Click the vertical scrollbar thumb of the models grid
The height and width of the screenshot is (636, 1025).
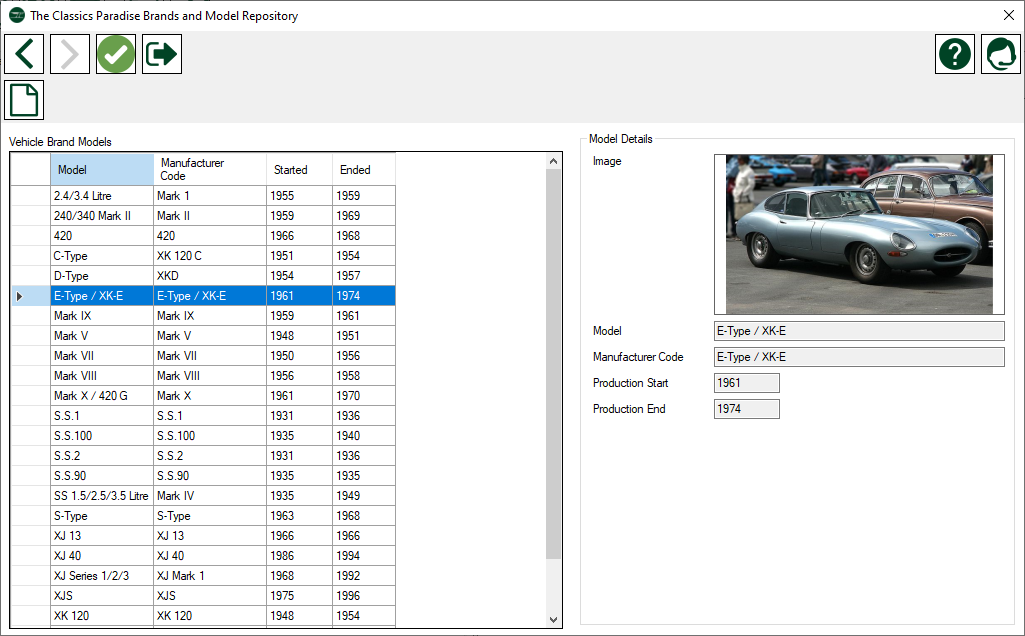coord(554,363)
